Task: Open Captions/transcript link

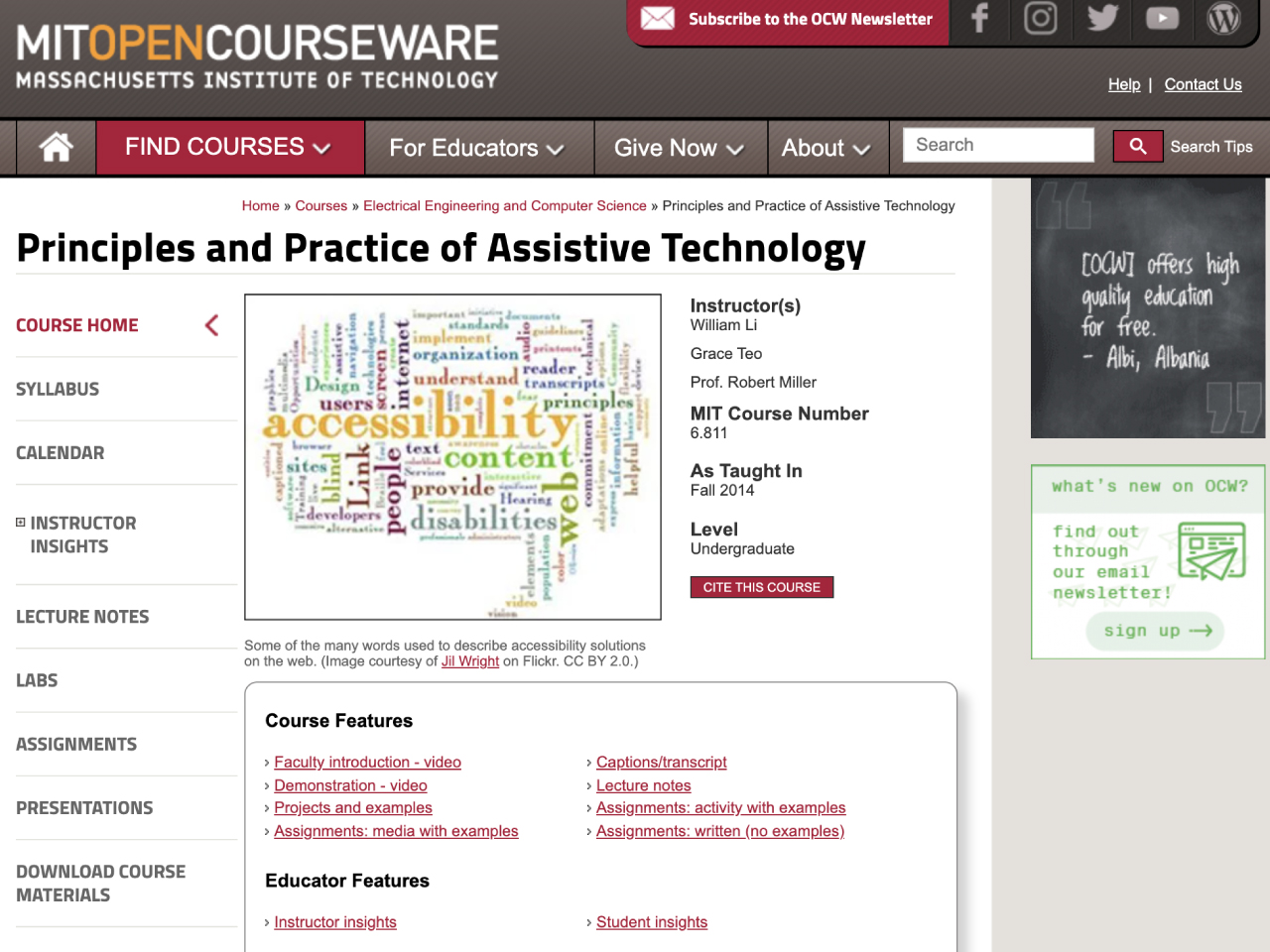Action: (662, 762)
